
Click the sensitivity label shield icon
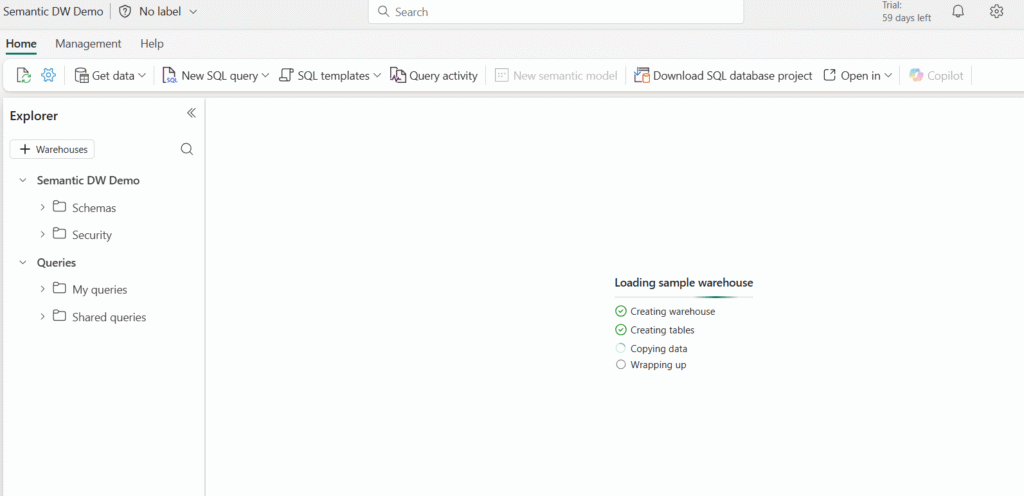click(x=125, y=12)
